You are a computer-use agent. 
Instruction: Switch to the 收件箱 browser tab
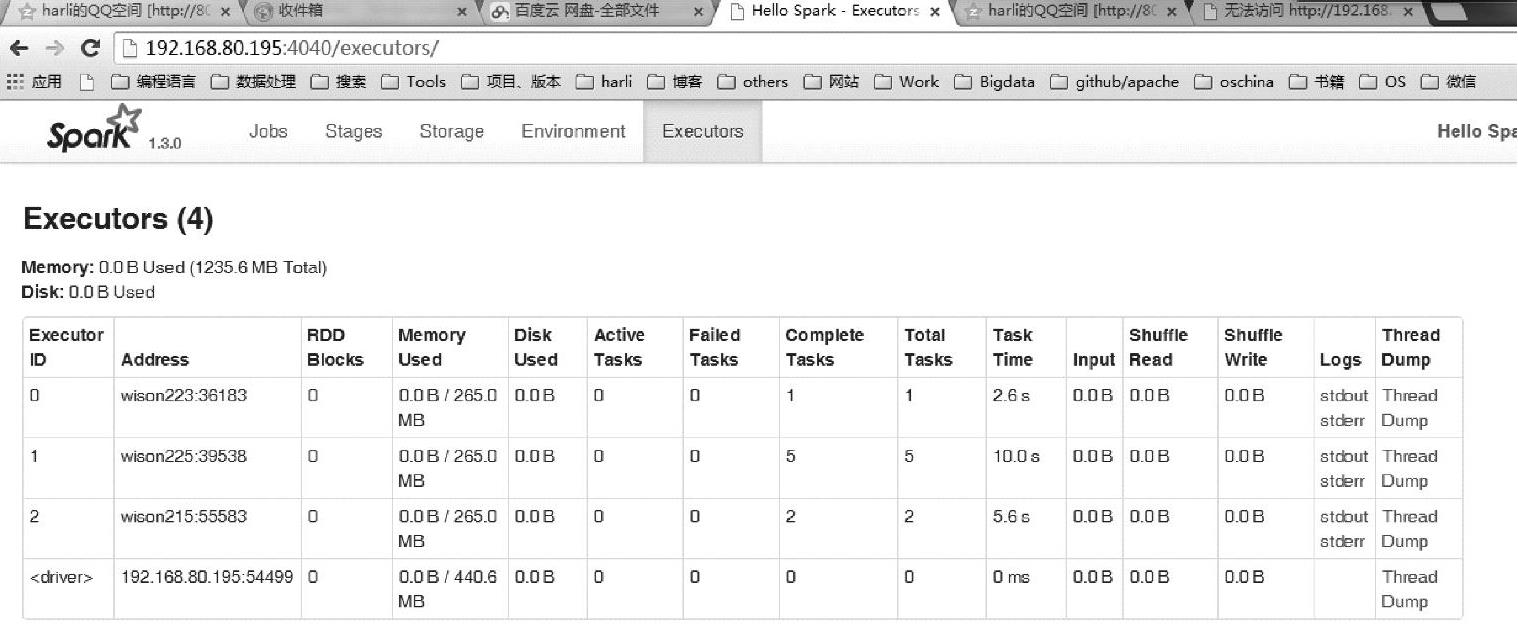(x=360, y=12)
